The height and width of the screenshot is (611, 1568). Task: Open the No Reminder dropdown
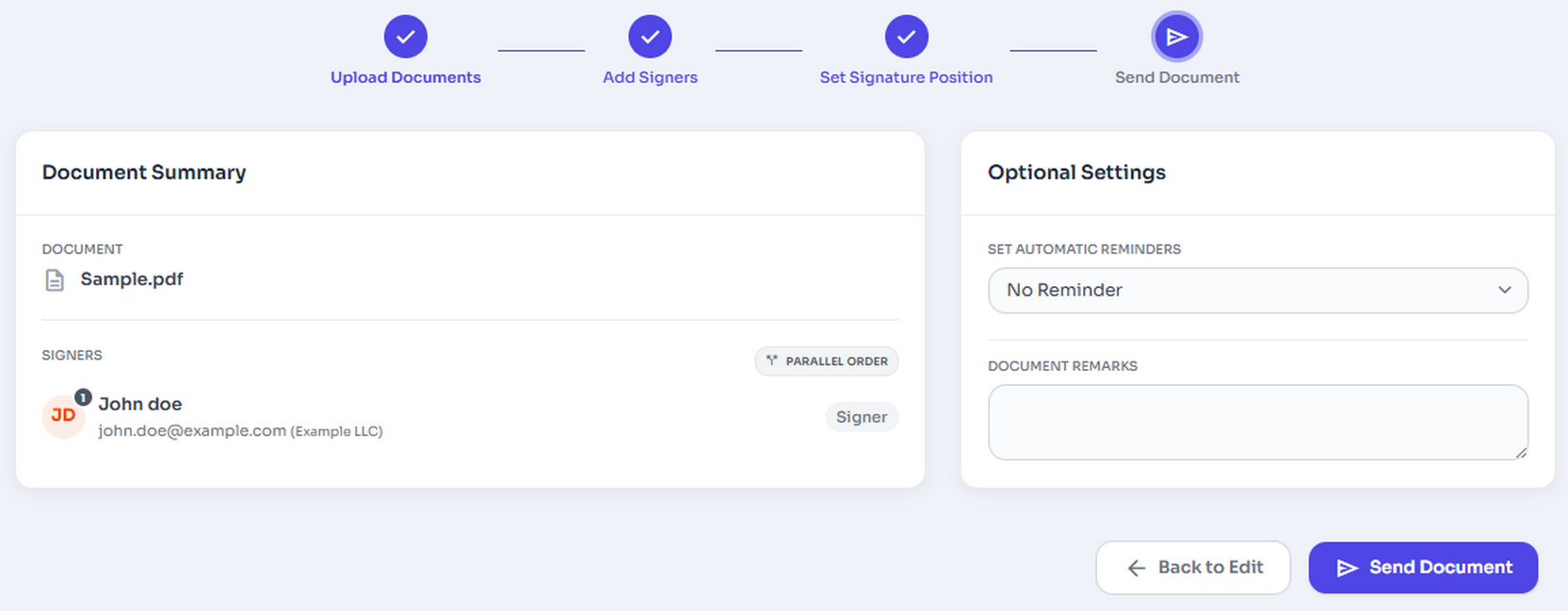tap(1258, 290)
